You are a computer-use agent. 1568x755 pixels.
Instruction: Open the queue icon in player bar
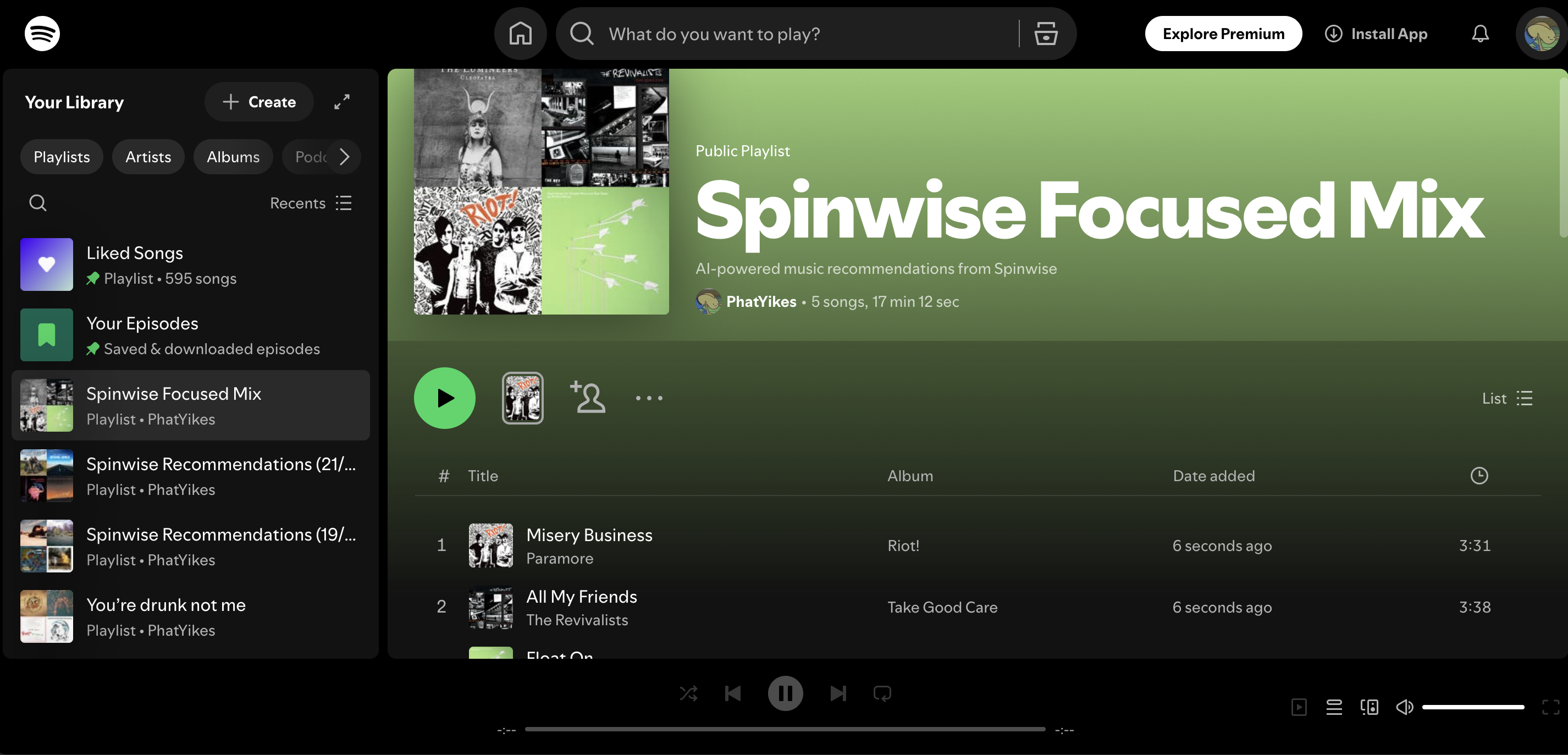click(1334, 706)
